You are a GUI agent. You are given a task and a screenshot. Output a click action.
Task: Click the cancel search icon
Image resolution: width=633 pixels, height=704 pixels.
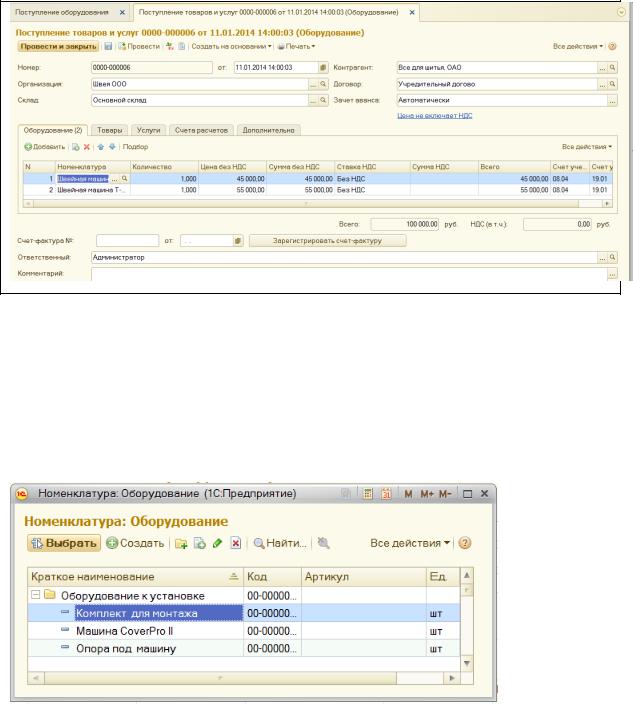[323, 543]
